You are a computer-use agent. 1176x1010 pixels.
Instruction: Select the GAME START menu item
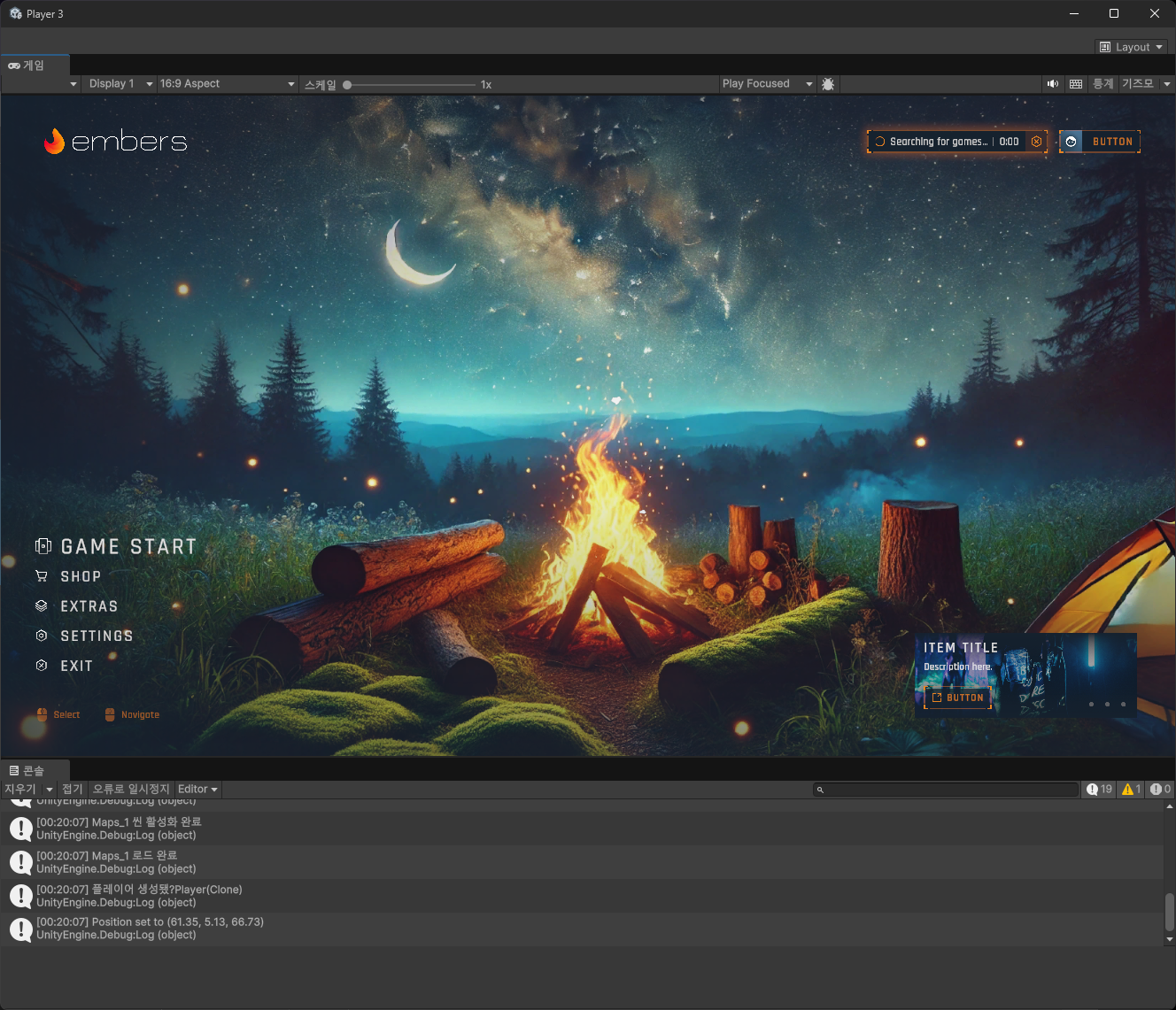pos(116,547)
